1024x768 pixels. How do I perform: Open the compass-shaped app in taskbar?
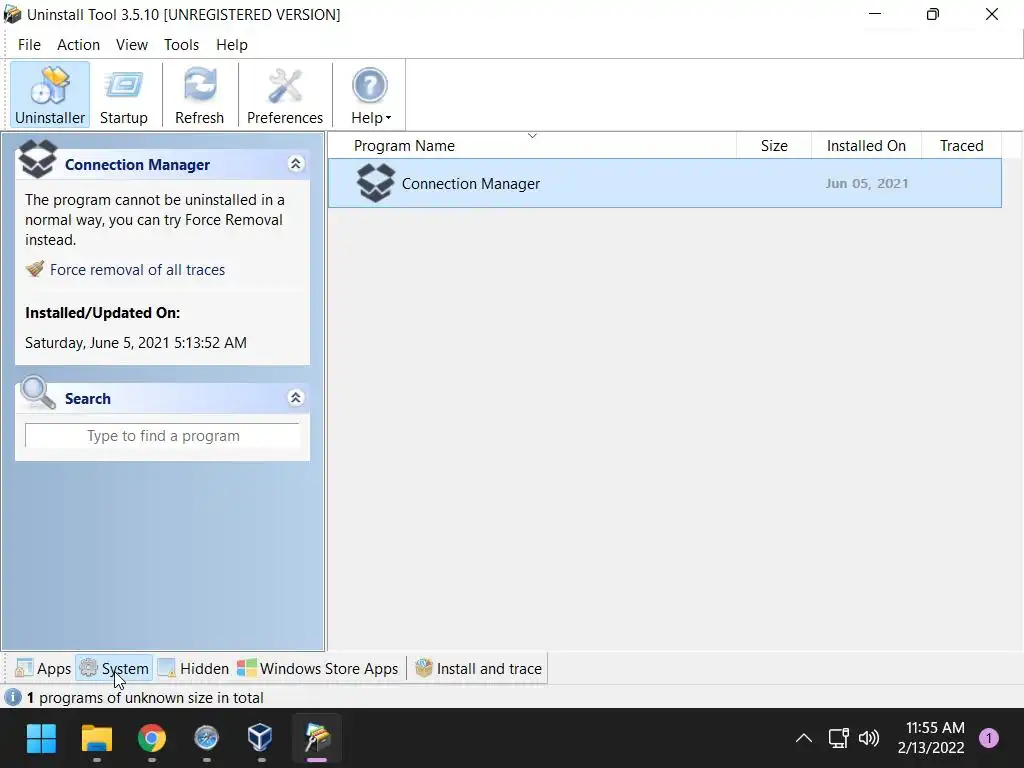pos(206,739)
